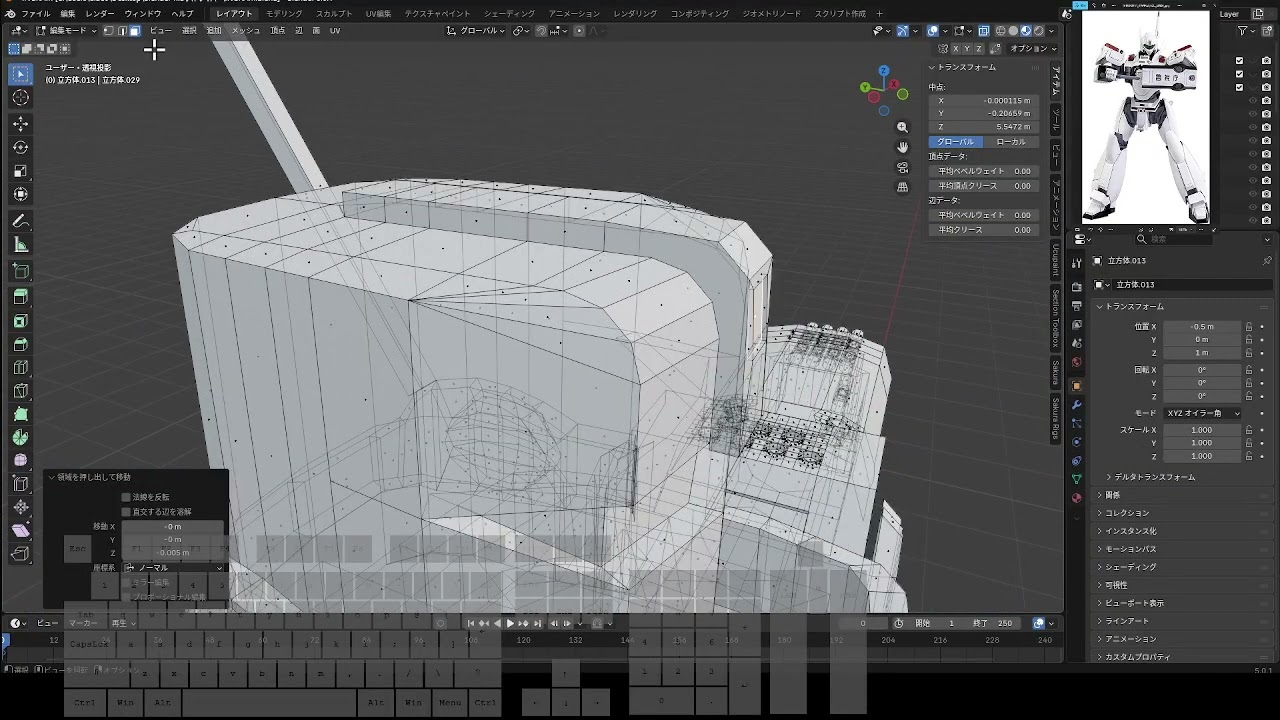Image resolution: width=1280 pixels, height=720 pixels.
Task: Select the Extrude Region tool
Action: (x=20, y=297)
